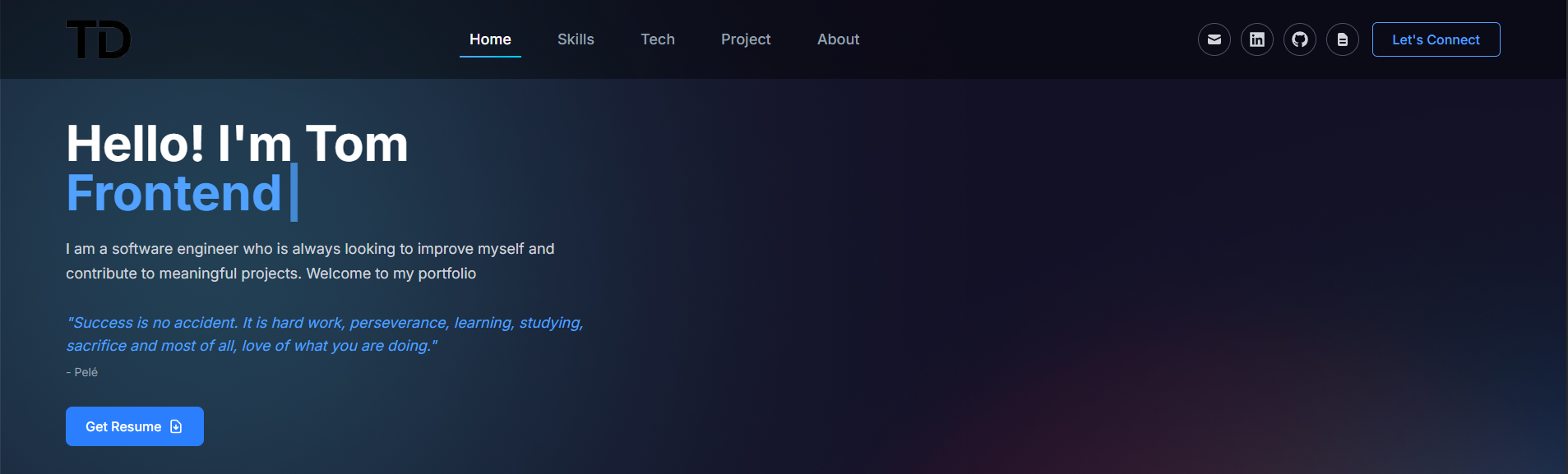Open the resume document icon in navbar

point(1343,39)
